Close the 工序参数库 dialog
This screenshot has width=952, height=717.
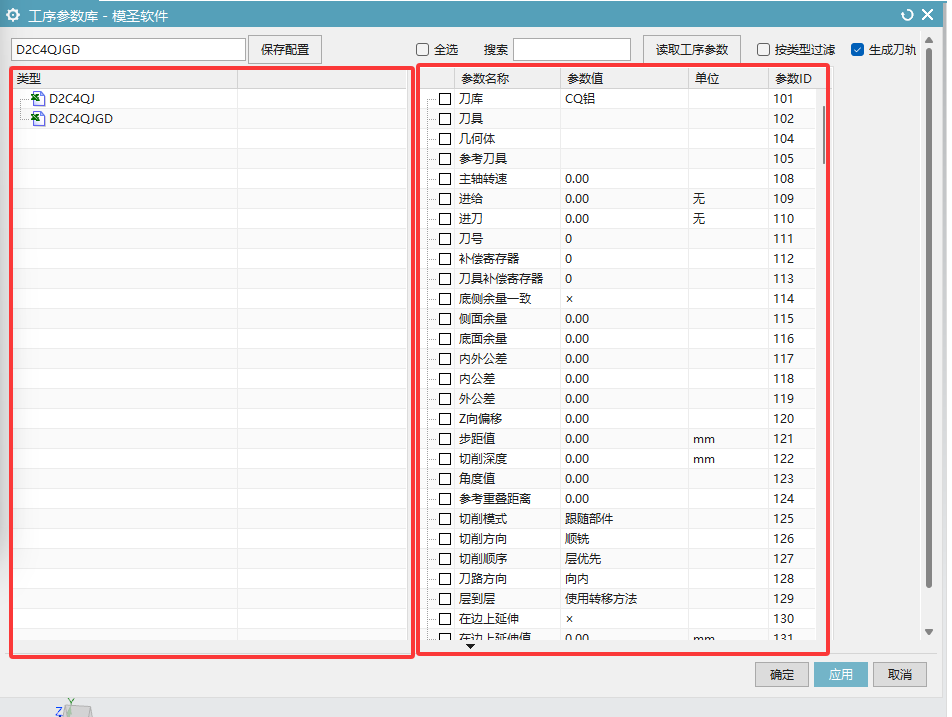point(928,15)
